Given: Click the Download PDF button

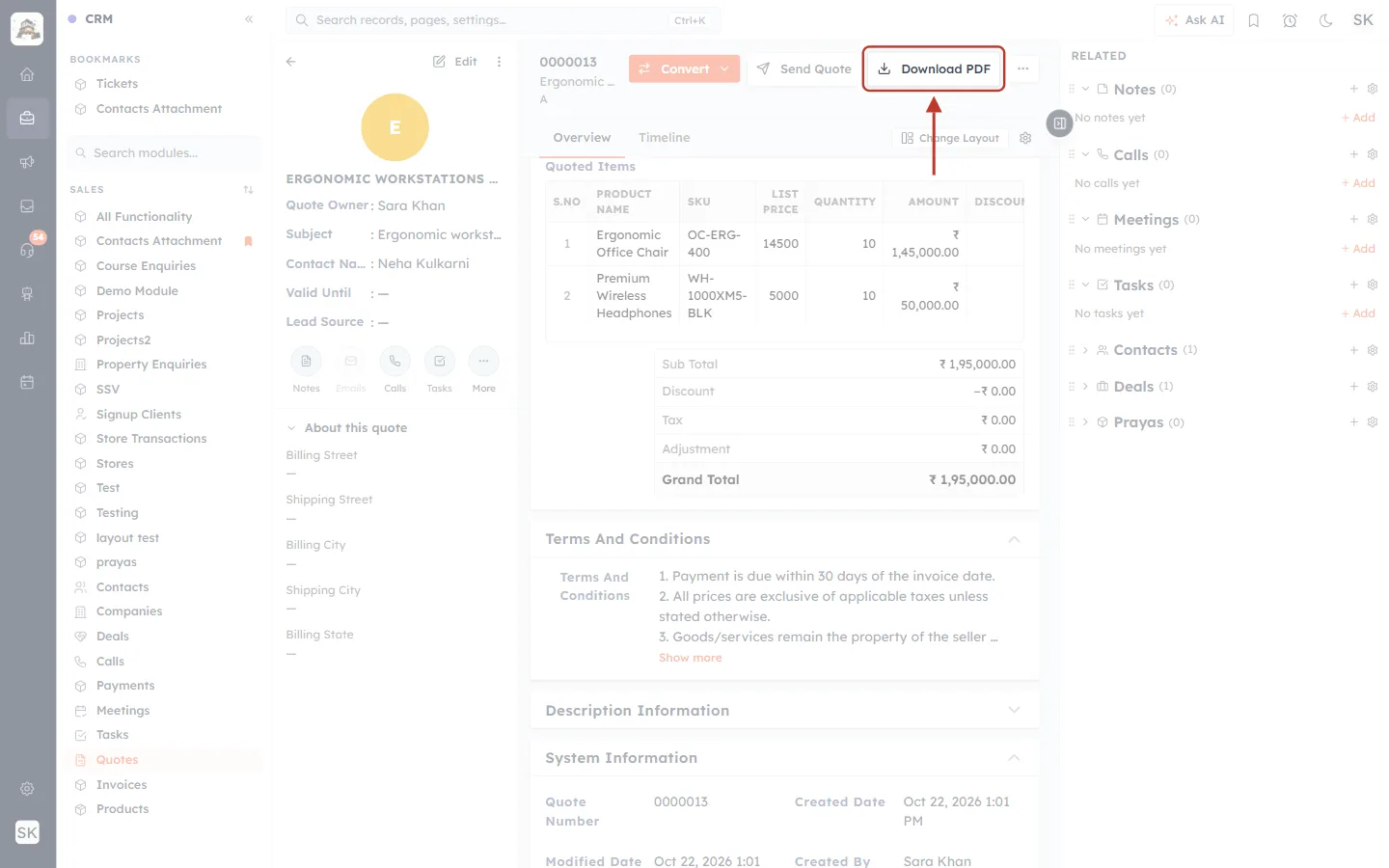Looking at the screenshot, I should (x=934, y=68).
